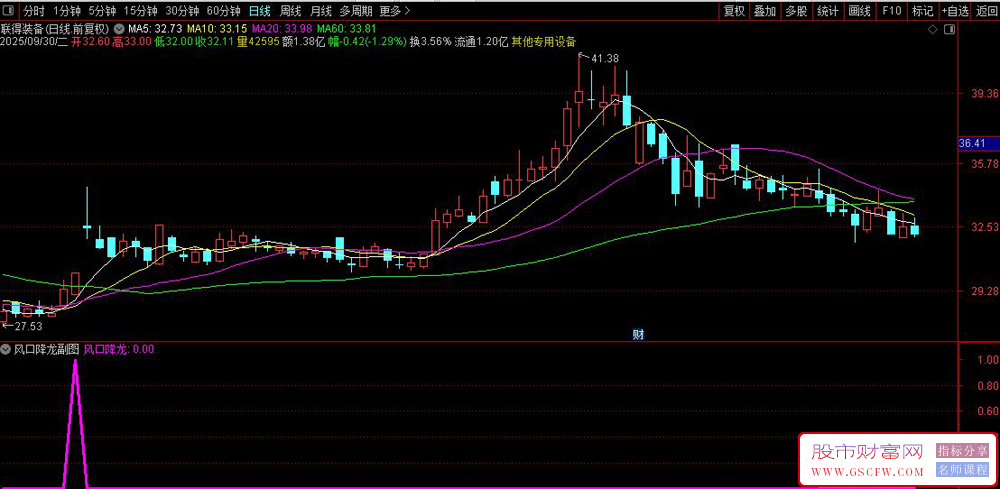Click the 复权 button
This screenshot has height=489, width=1000.
coord(733,11)
